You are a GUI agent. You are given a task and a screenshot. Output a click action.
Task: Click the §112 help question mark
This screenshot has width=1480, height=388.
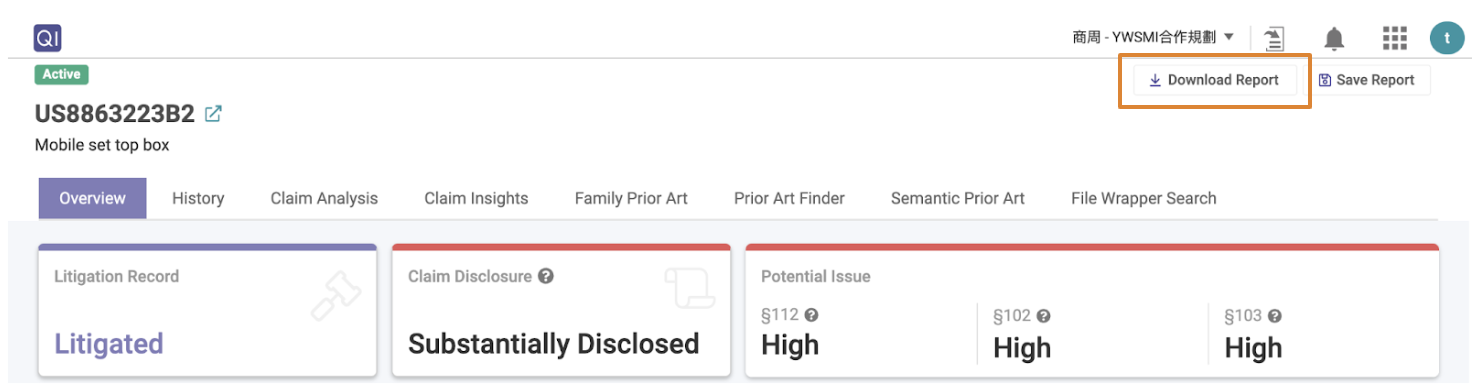812,315
